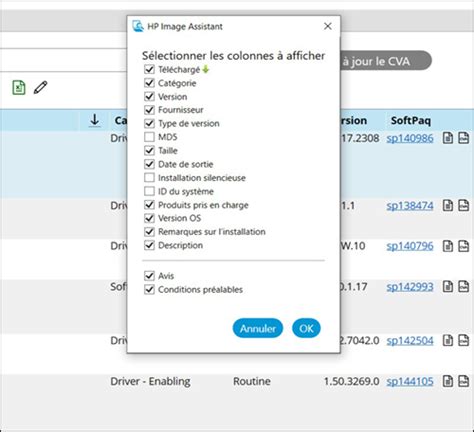
Task: Open the sp140986 SoftPaq link
Action: coord(410,138)
